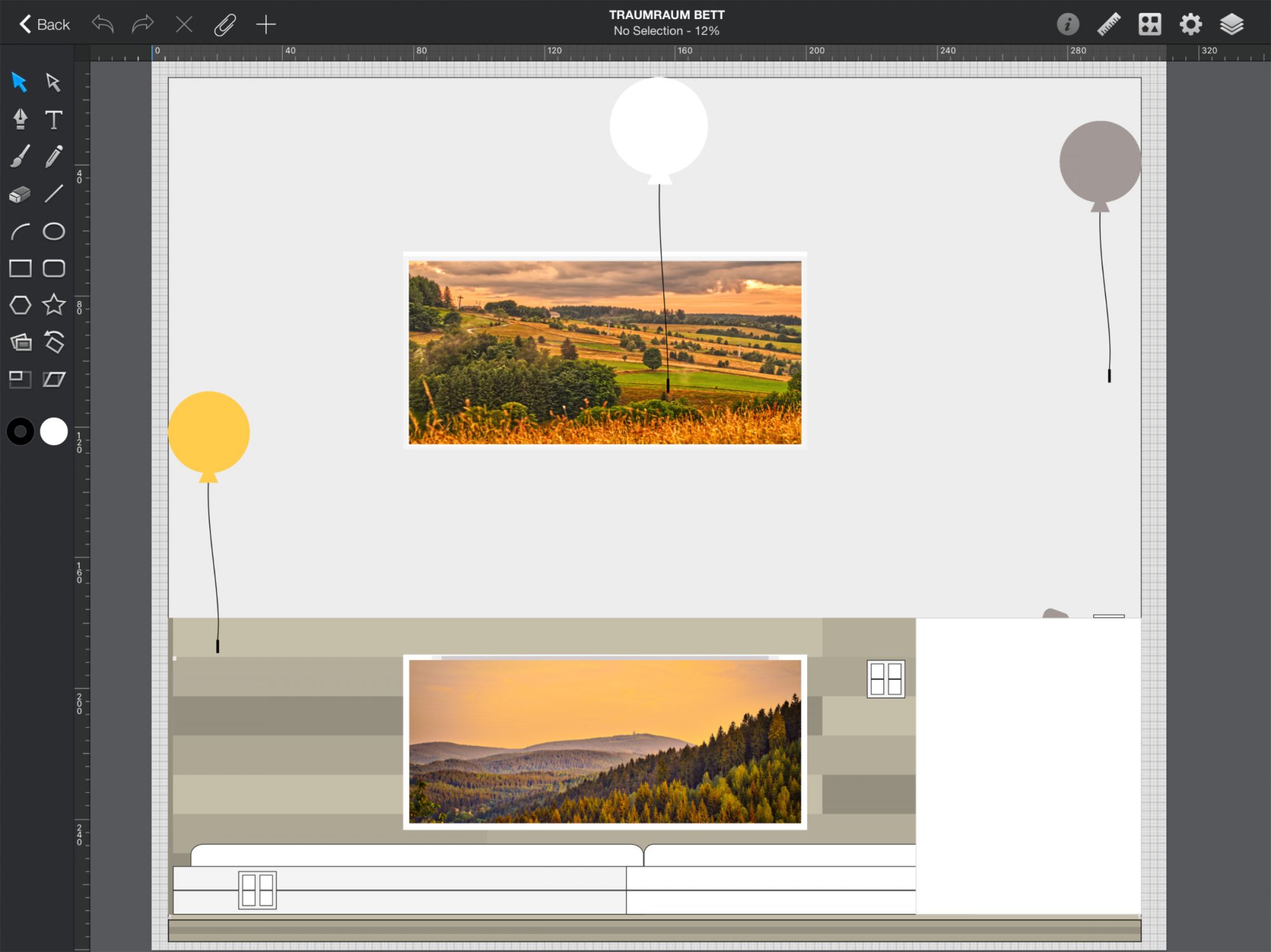Undo the last action

[102, 24]
